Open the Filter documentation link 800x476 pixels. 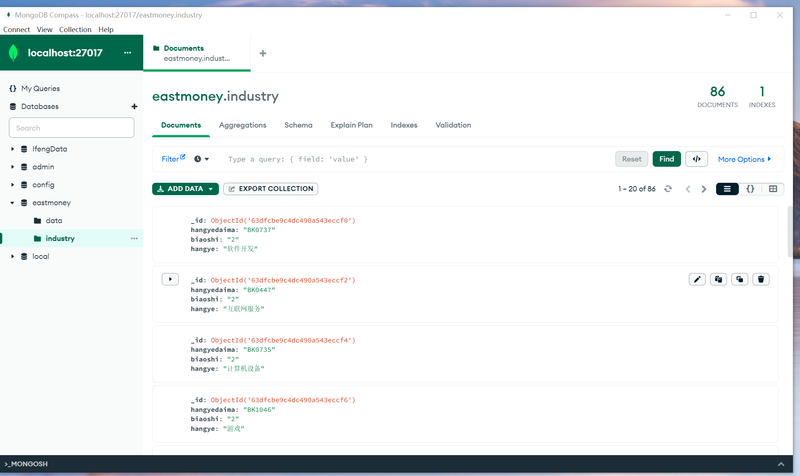(x=173, y=159)
